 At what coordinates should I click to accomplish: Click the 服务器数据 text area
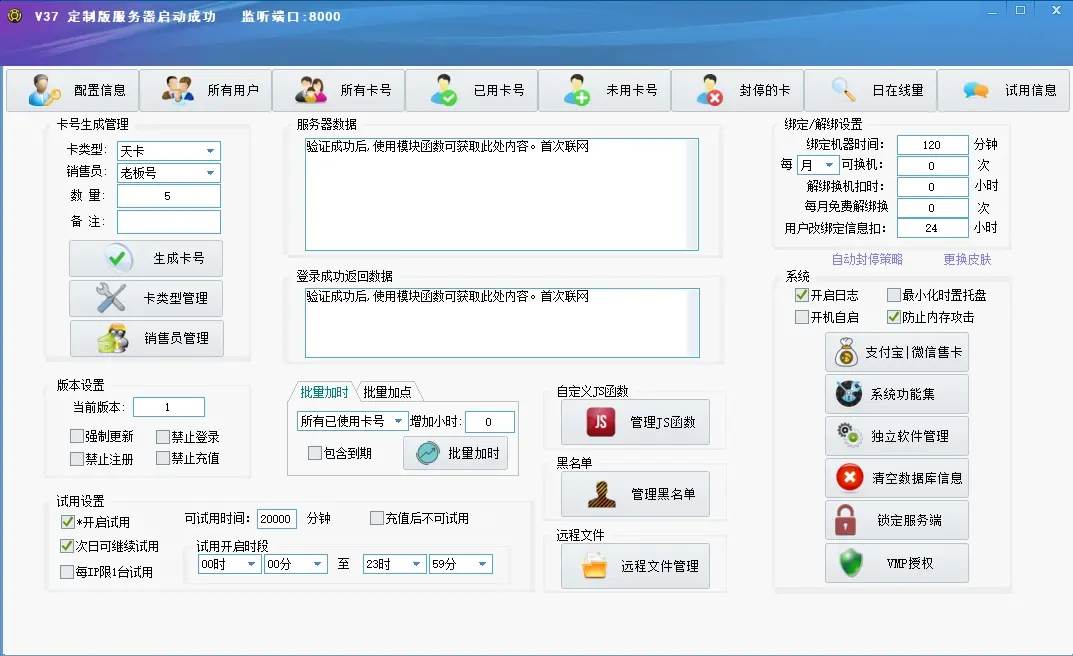click(x=502, y=194)
